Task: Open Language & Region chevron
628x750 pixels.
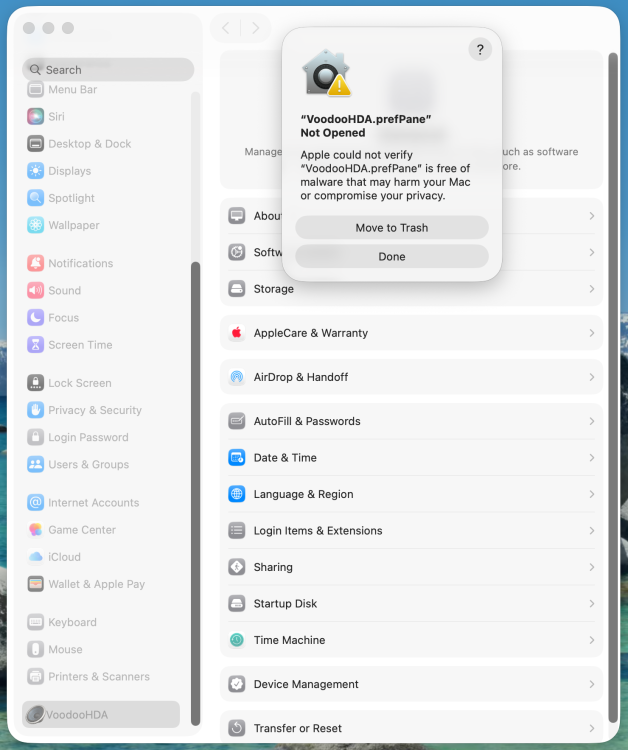Action: (x=592, y=494)
